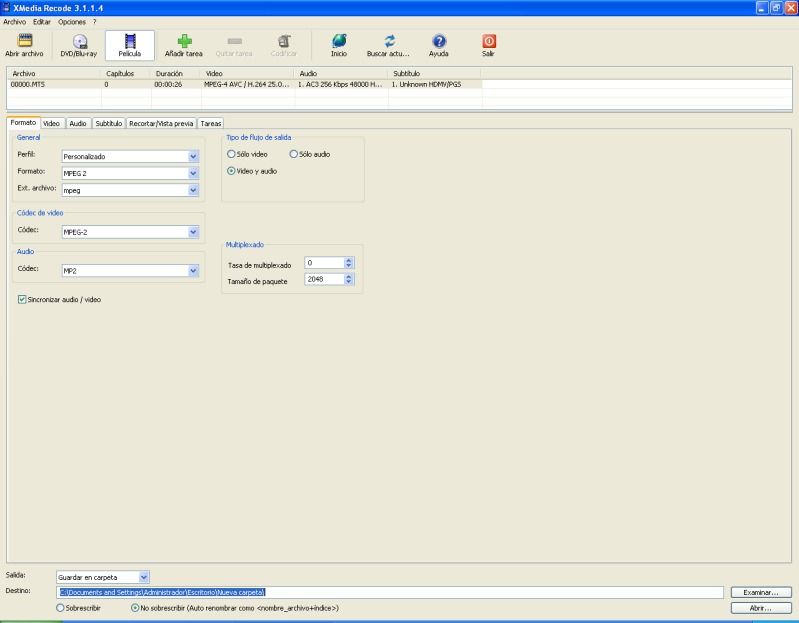Viewport: 799px width, 623px height.
Task: Click the AC3 256 Kbps audio cell
Action: coord(340,85)
